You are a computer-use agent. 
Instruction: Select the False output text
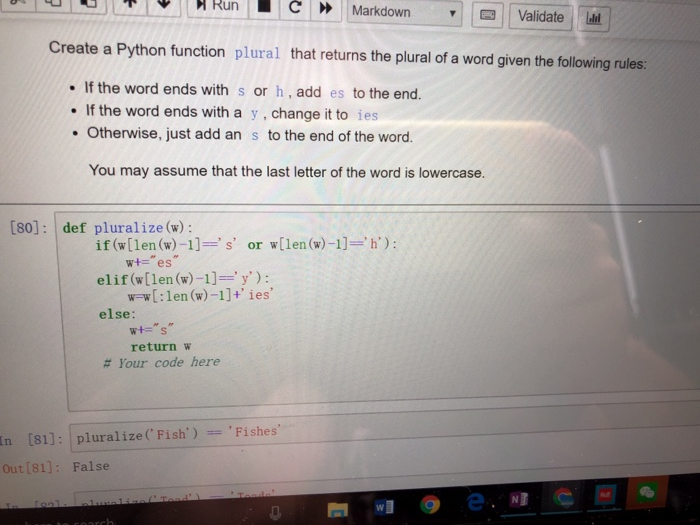91,466
